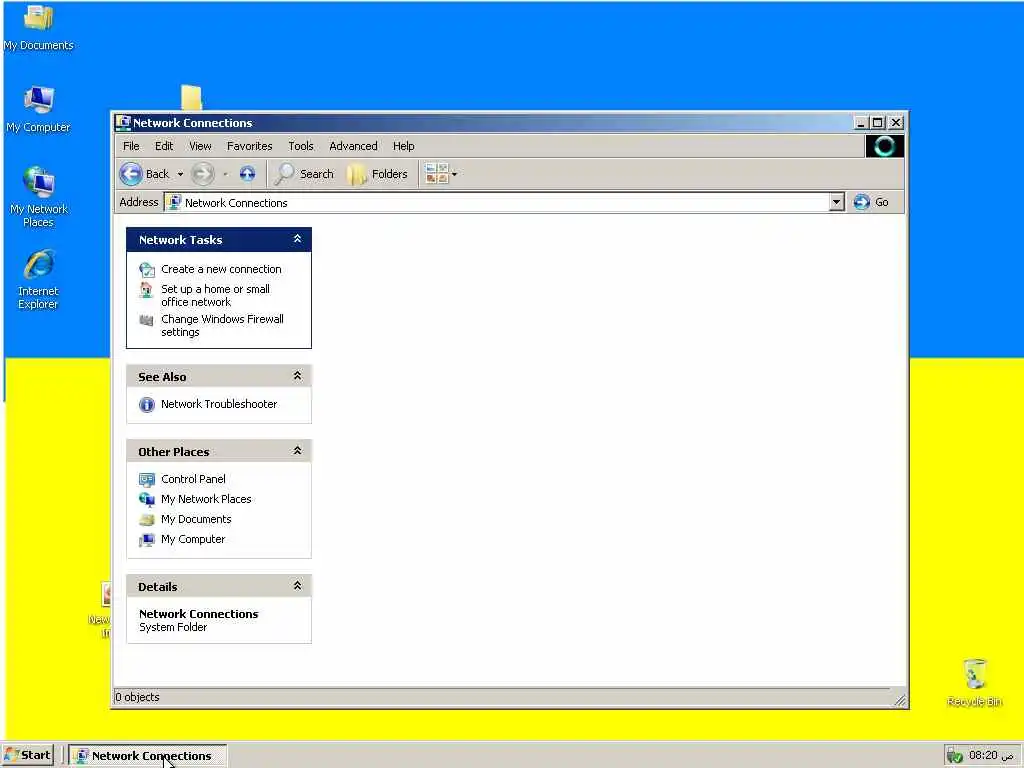Viewport: 1024px width, 768px height.
Task: Click the Create a new connection icon
Action: [x=147, y=269]
